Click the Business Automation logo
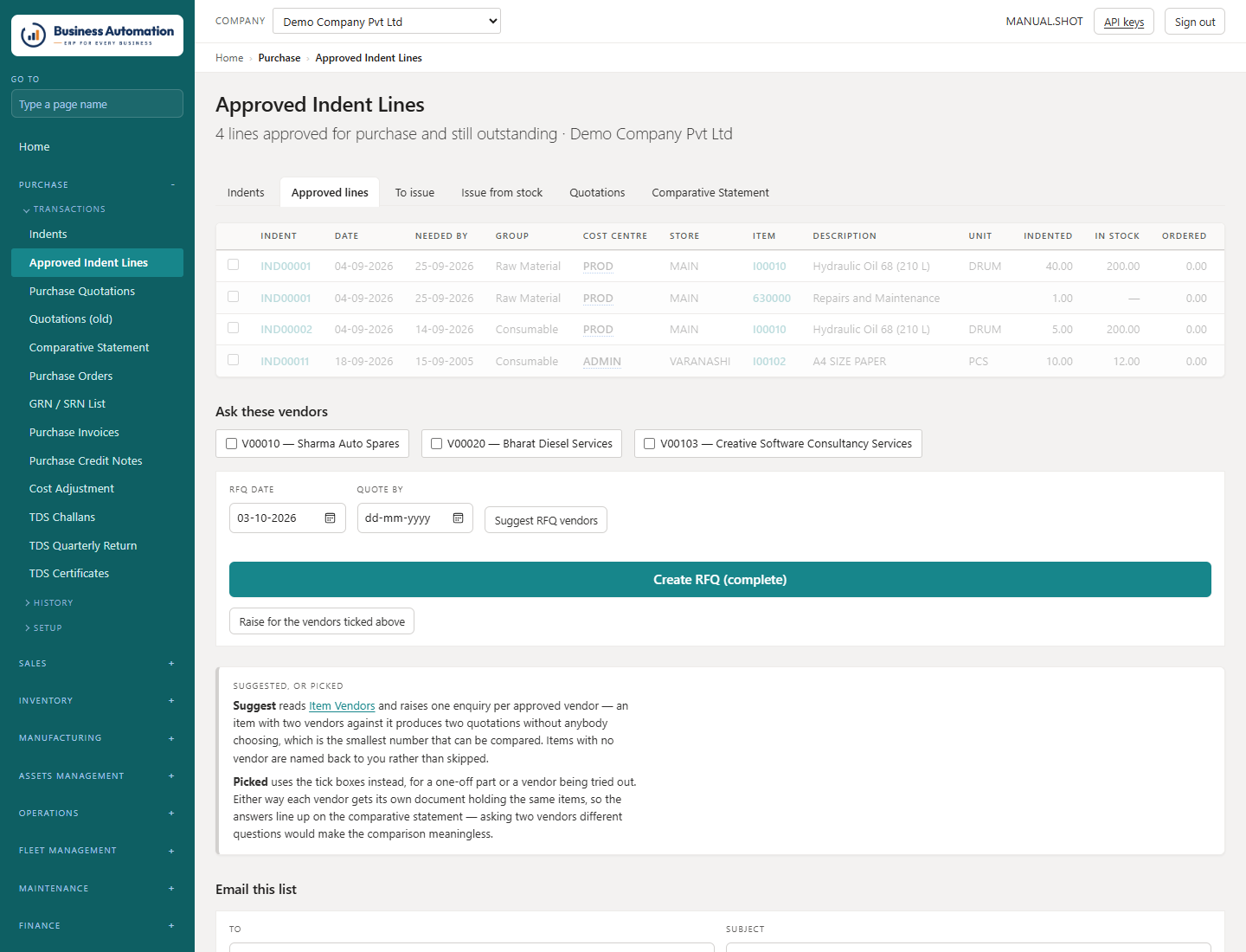This screenshot has width=1246, height=952. point(97,35)
